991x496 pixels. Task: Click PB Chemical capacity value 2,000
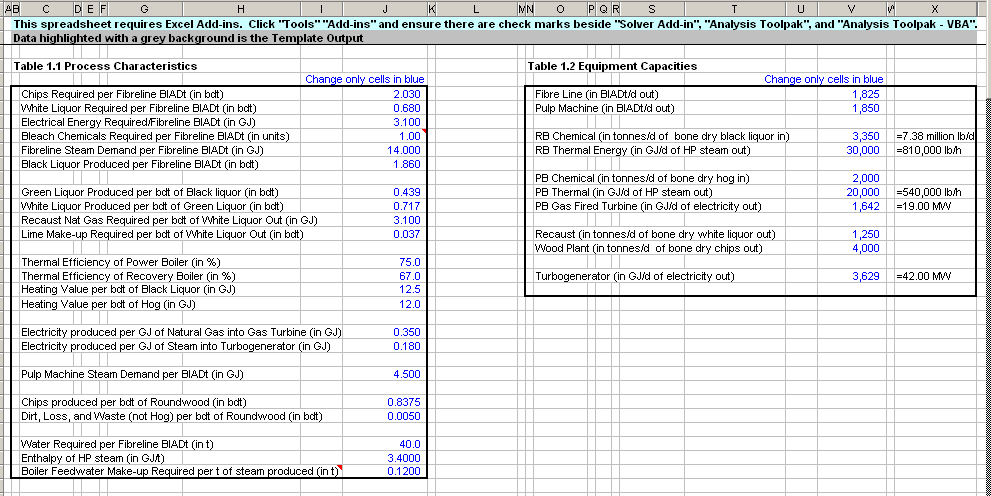pyautogui.click(x=866, y=178)
